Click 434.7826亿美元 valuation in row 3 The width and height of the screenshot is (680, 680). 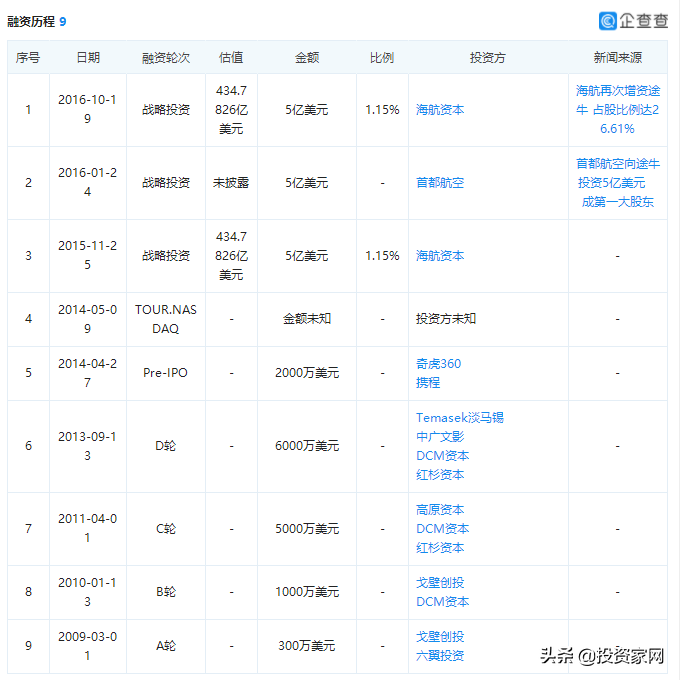[x=231, y=256]
